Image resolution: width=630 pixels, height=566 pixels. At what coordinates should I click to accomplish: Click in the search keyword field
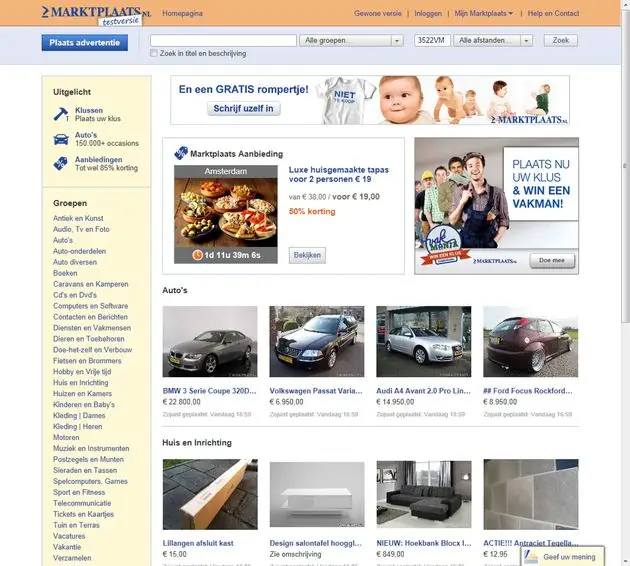click(x=223, y=41)
